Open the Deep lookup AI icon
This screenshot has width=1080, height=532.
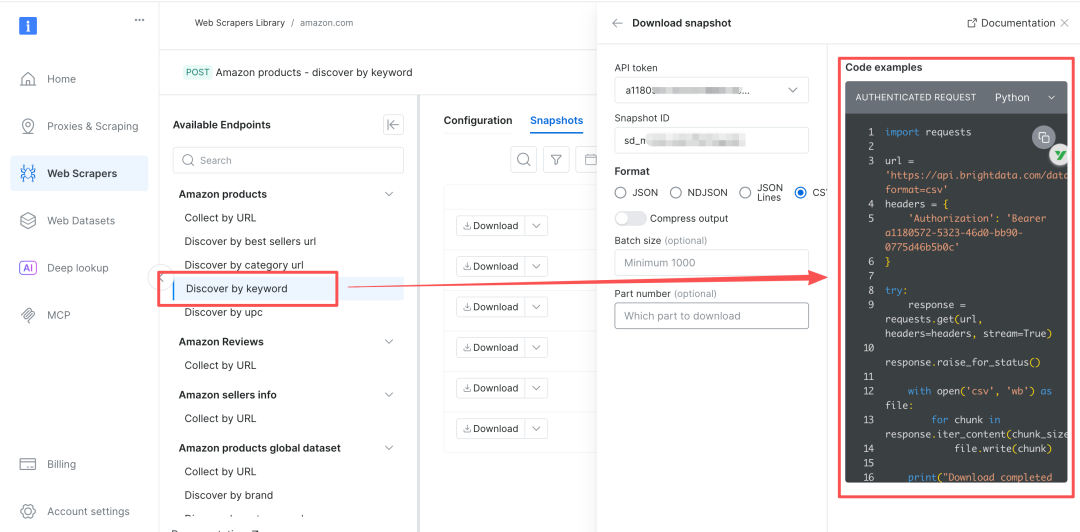pyautogui.click(x=28, y=268)
